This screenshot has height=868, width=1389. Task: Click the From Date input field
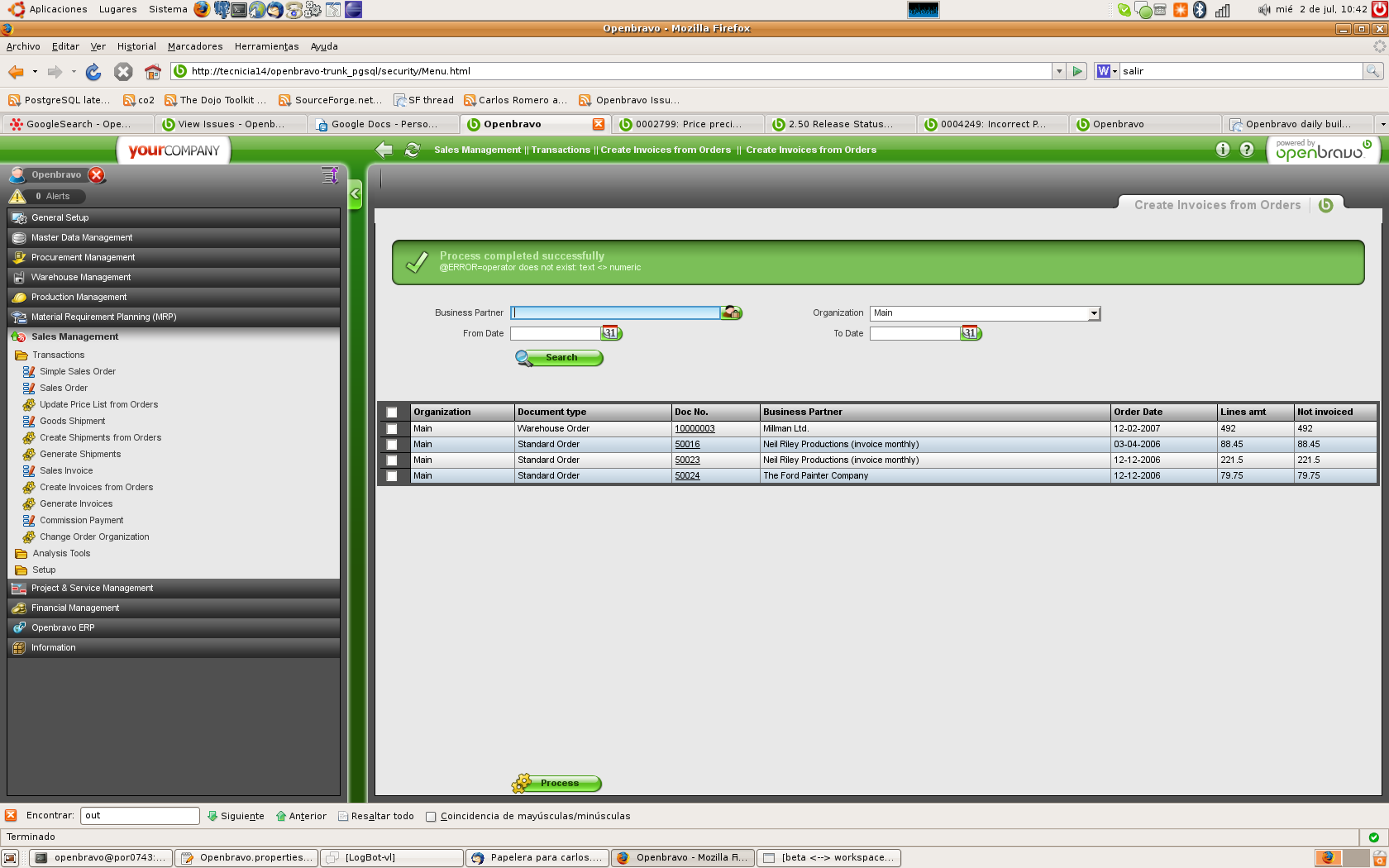[555, 333]
